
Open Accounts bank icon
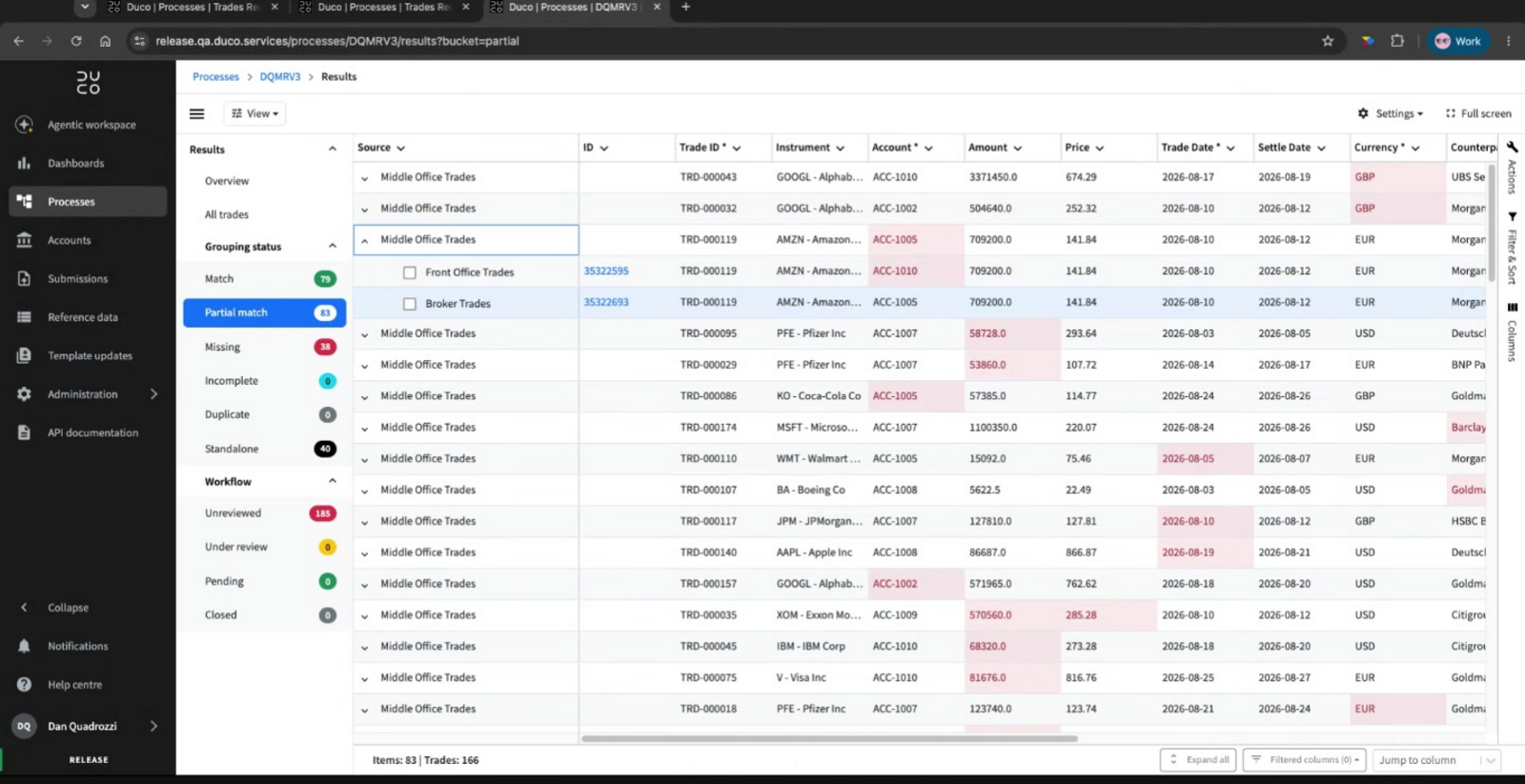(x=24, y=240)
